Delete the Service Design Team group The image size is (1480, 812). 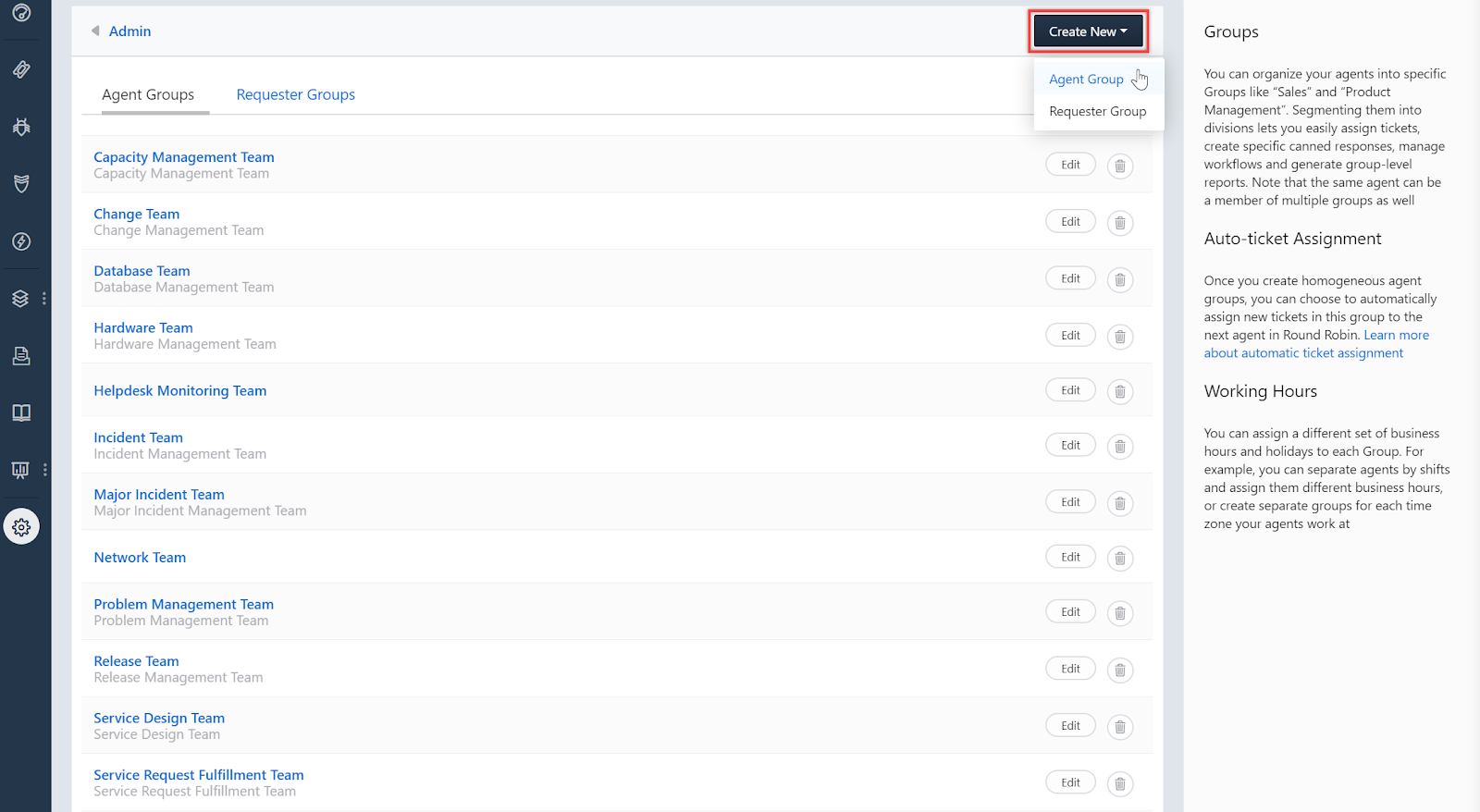pos(1120,727)
